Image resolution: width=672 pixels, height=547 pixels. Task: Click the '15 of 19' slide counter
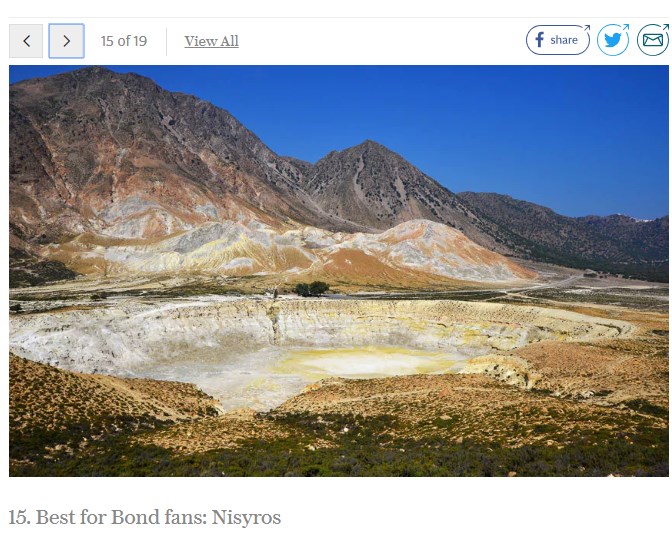coord(124,41)
